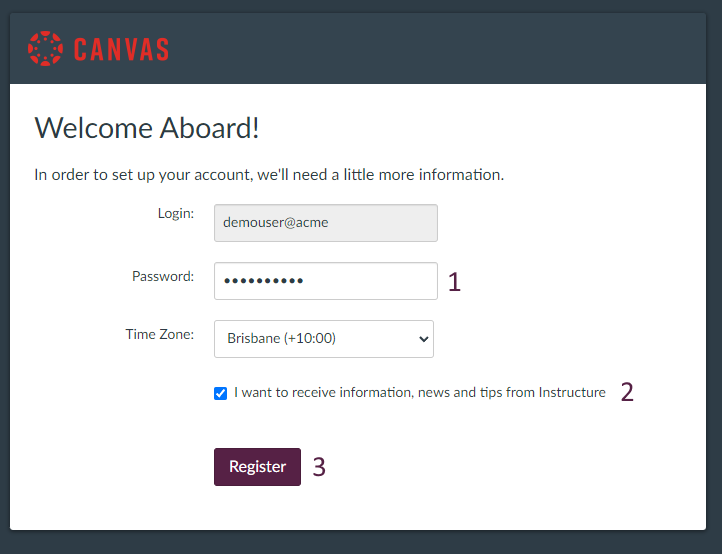Click the Canvas circular logo icon

(x=45, y=48)
